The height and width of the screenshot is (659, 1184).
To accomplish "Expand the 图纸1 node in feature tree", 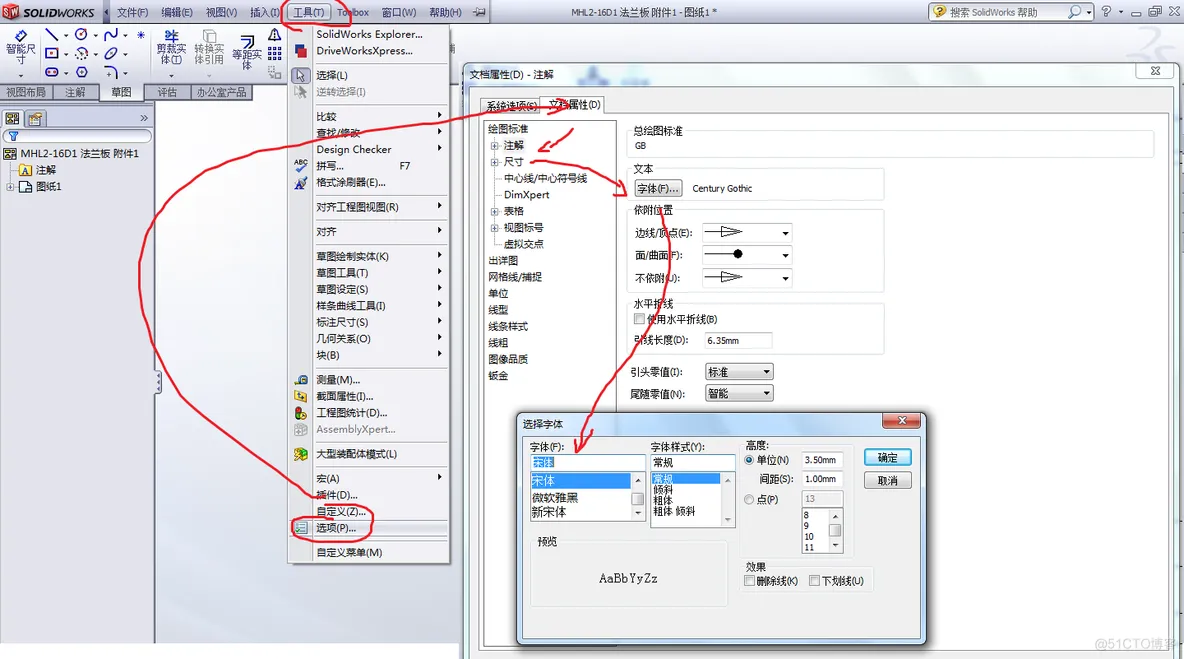I will coord(11,186).
